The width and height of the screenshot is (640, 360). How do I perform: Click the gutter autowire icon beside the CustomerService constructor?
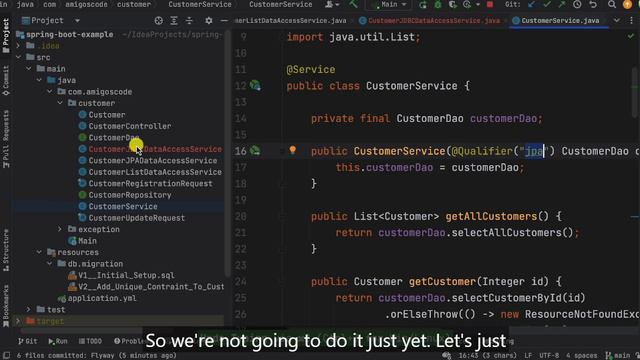[x=255, y=151]
